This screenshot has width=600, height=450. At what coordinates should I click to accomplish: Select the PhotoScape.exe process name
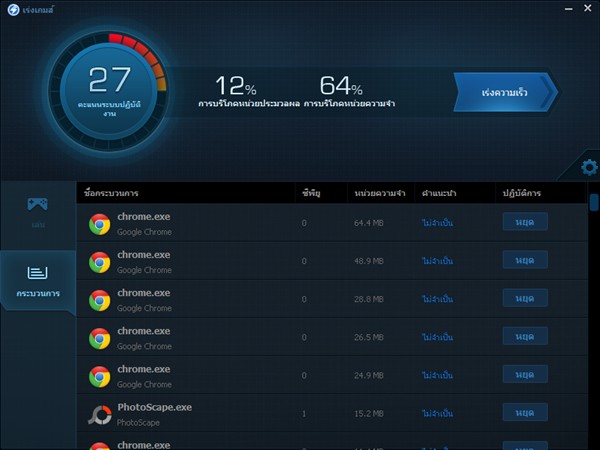(155, 408)
